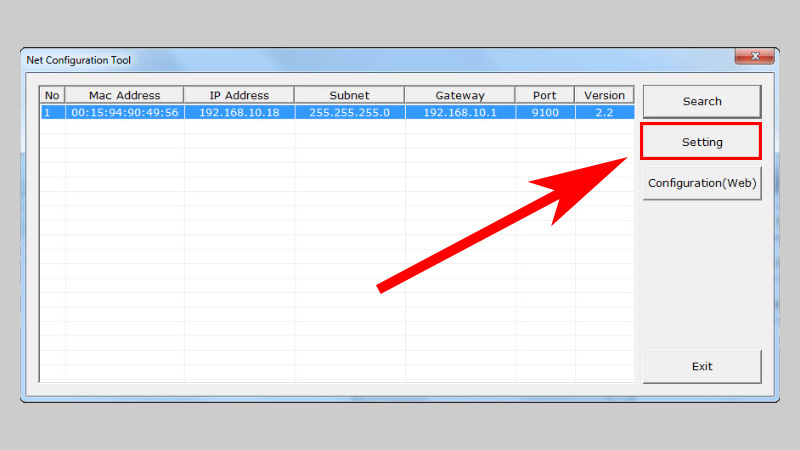This screenshot has width=800, height=450.
Task: Select the No column header
Action: pyautogui.click(x=52, y=95)
